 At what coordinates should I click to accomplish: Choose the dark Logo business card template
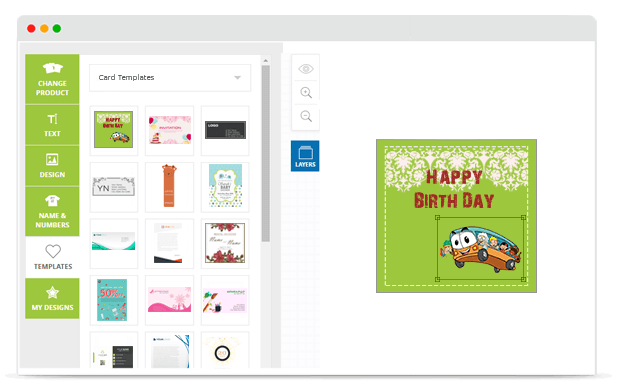pyautogui.click(x=225, y=130)
